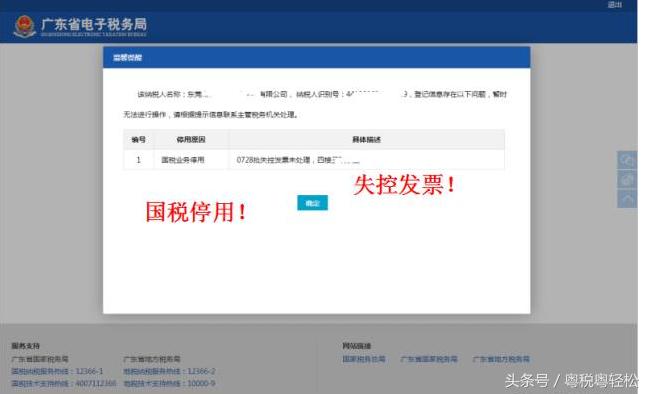
Task: Open the 广东省国家税务局 website link
Action: tap(429, 359)
